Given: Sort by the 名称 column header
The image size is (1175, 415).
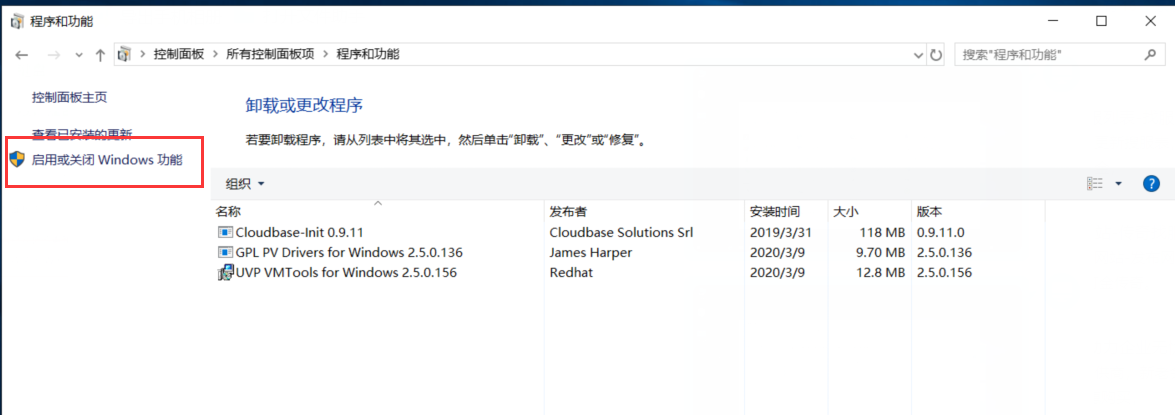Looking at the screenshot, I should point(378,211).
